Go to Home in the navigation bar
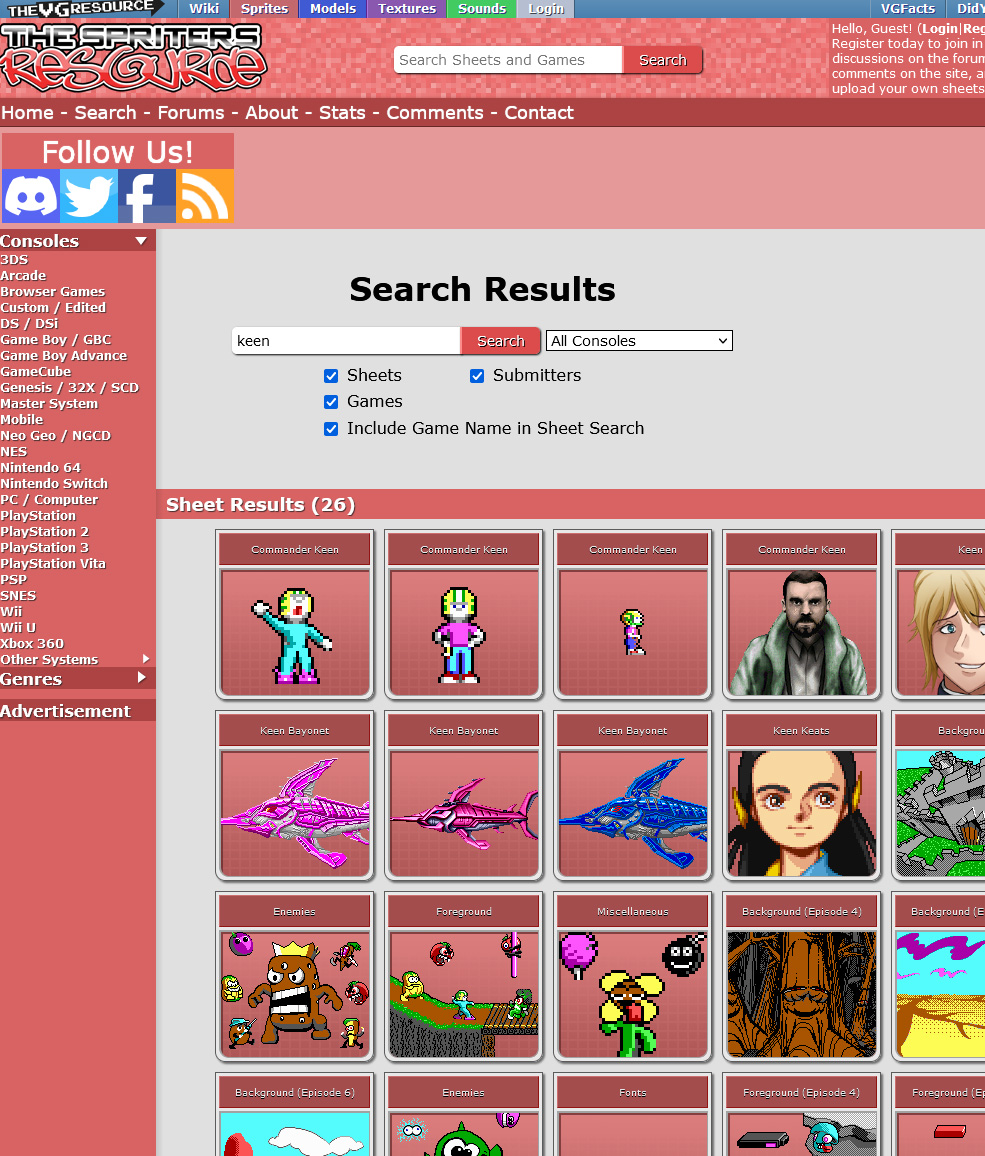 tap(27, 113)
